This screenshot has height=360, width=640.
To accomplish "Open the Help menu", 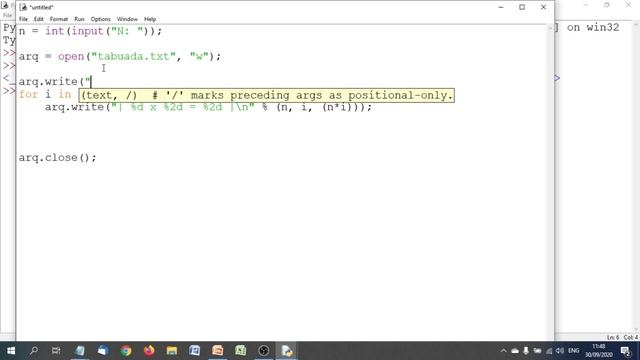I will 150,19.
